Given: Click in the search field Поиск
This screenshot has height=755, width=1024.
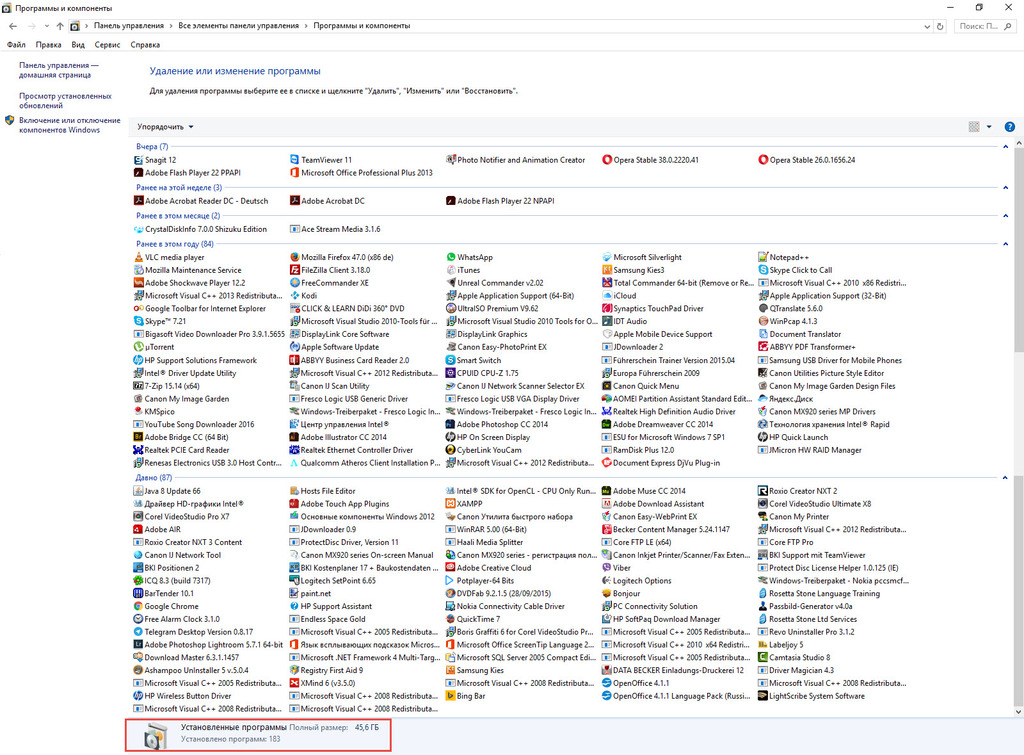Looking at the screenshot, I should pyautogui.click(x=985, y=26).
